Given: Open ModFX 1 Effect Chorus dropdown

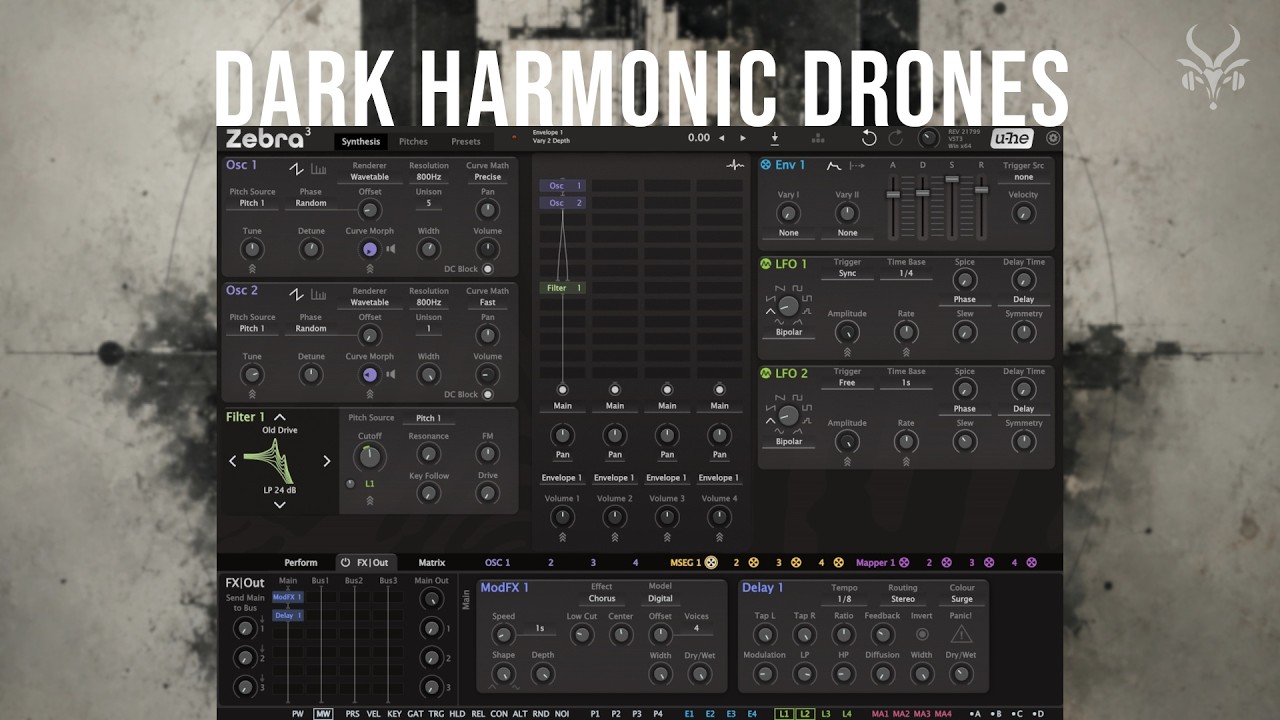Looking at the screenshot, I should coord(602,599).
